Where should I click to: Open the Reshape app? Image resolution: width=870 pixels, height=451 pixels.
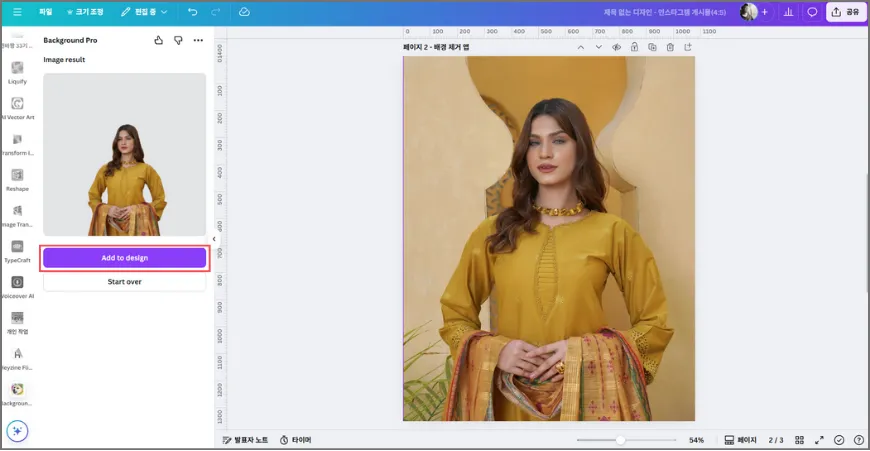17,180
